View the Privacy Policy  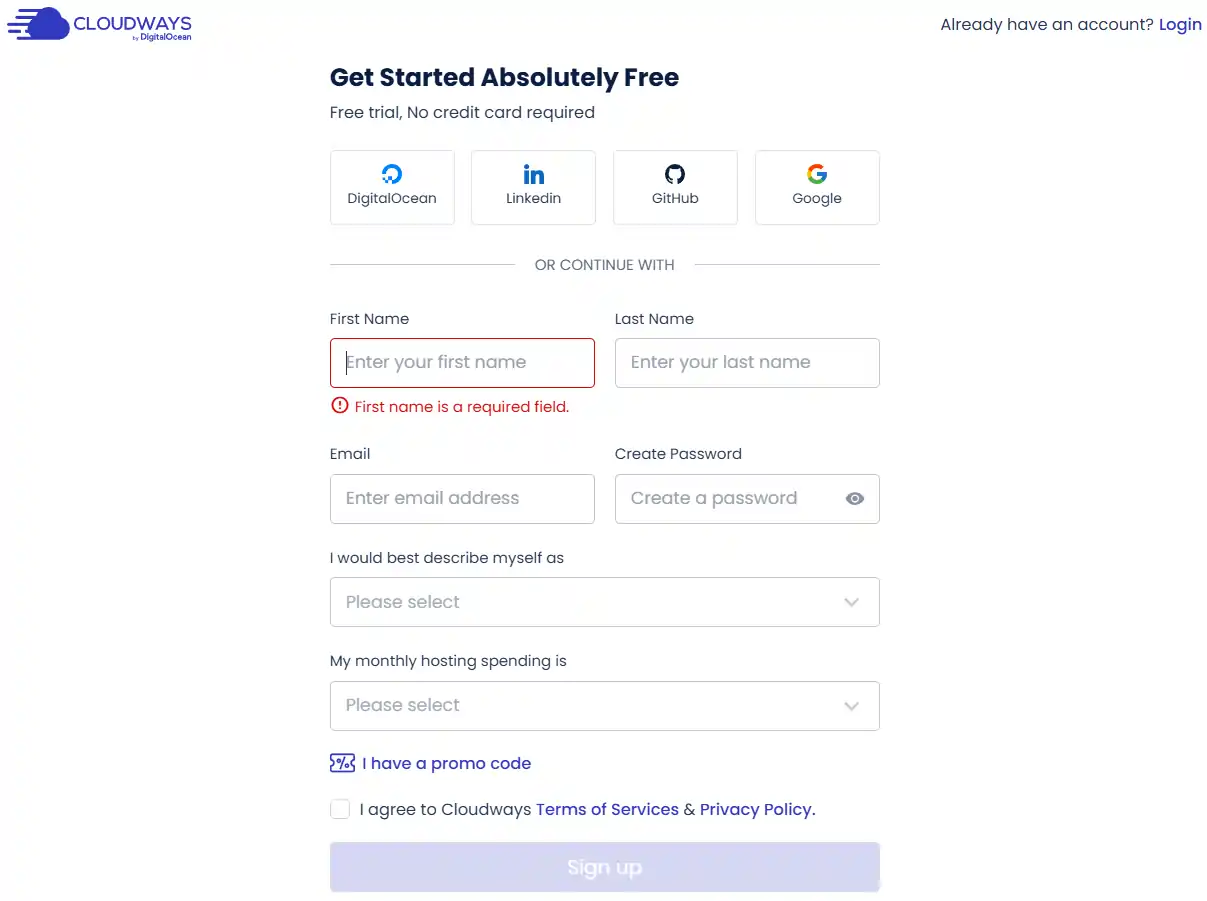click(755, 809)
